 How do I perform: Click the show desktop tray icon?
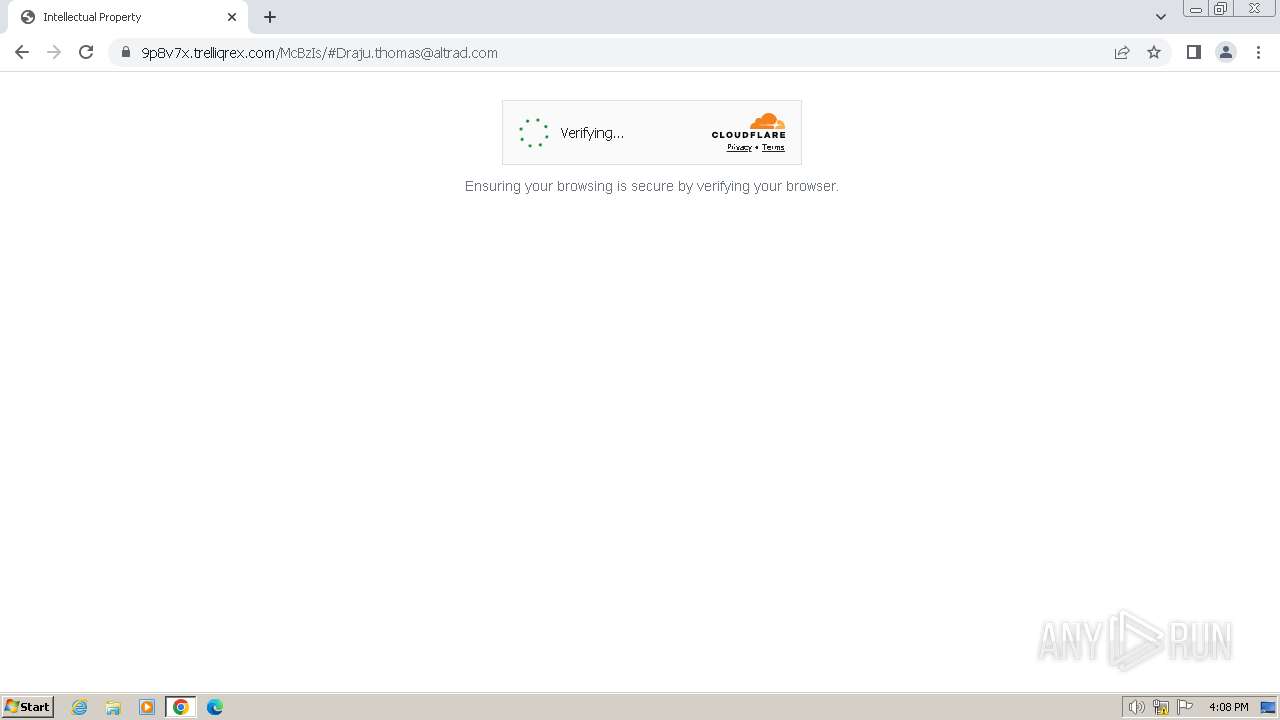(1268, 707)
